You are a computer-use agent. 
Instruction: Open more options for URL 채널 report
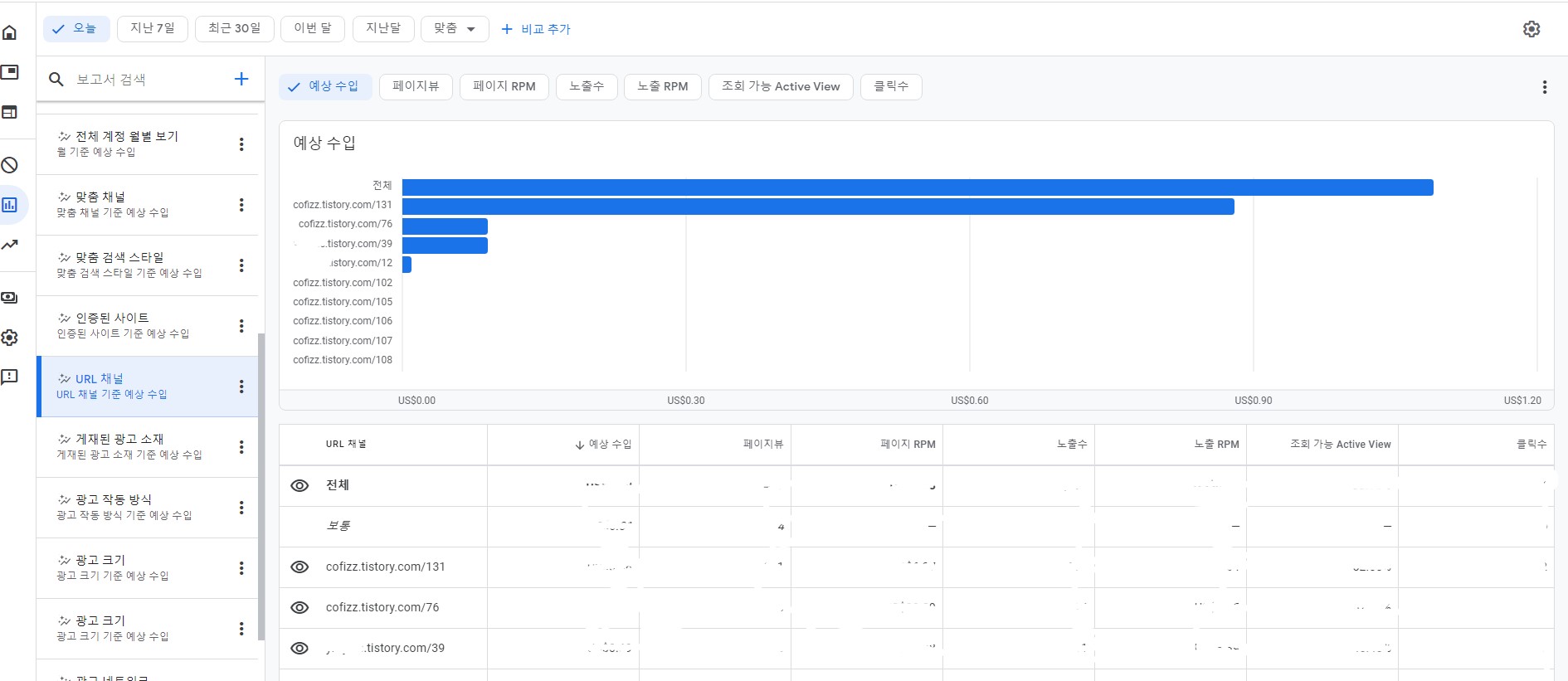241,387
